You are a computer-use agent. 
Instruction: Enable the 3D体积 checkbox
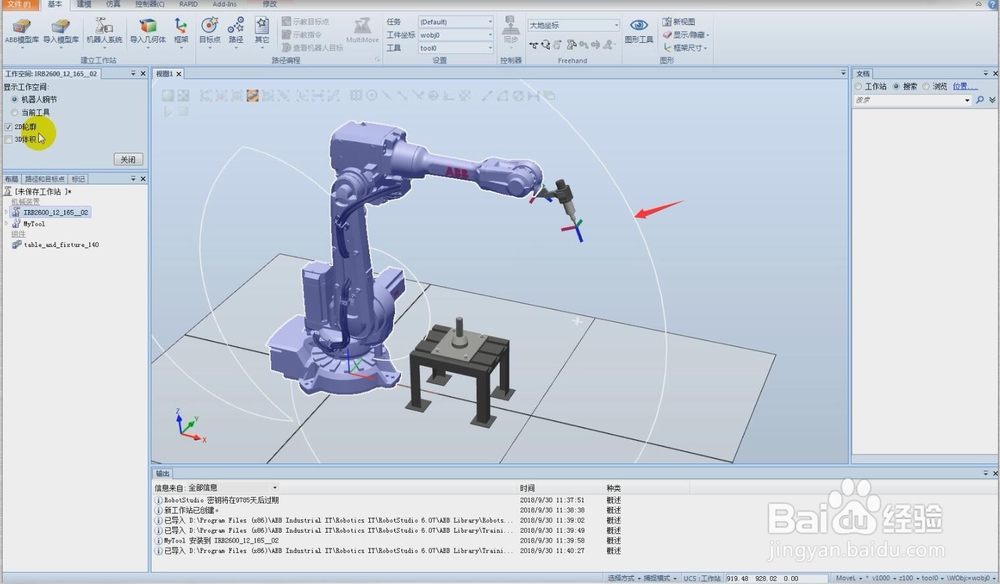tap(8, 140)
